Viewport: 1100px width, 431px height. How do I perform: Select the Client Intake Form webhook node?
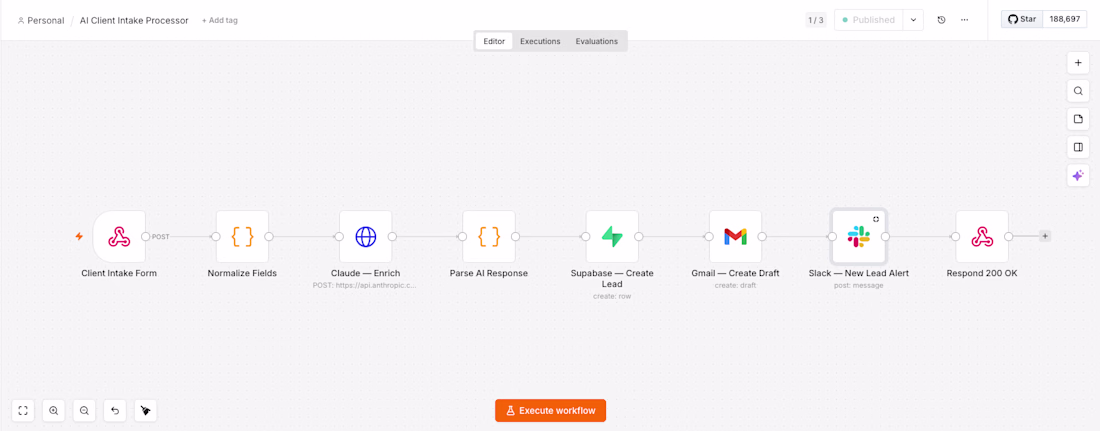click(x=119, y=237)
